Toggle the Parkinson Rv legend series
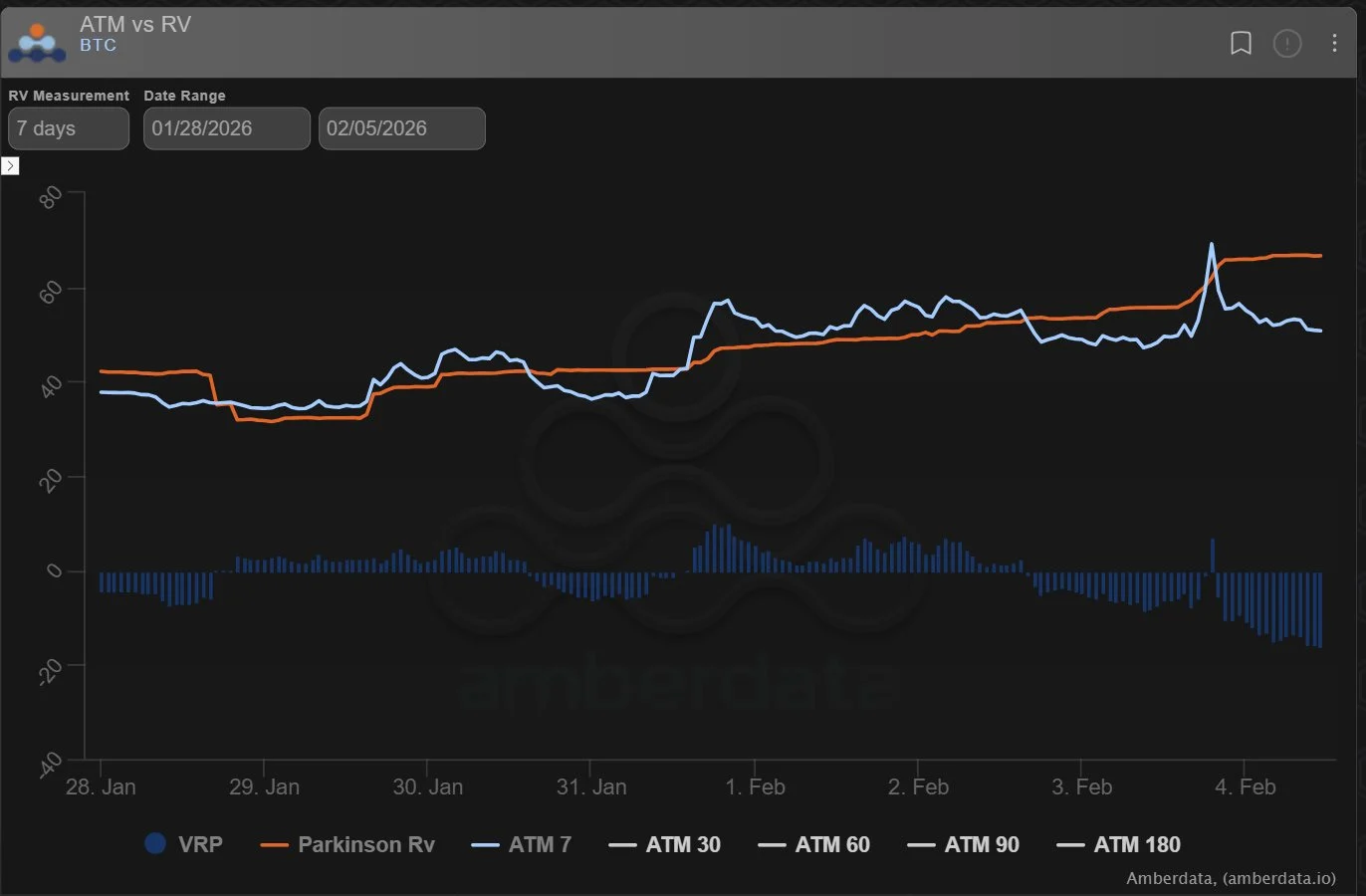1366x896 pixels. coord(347,844)
